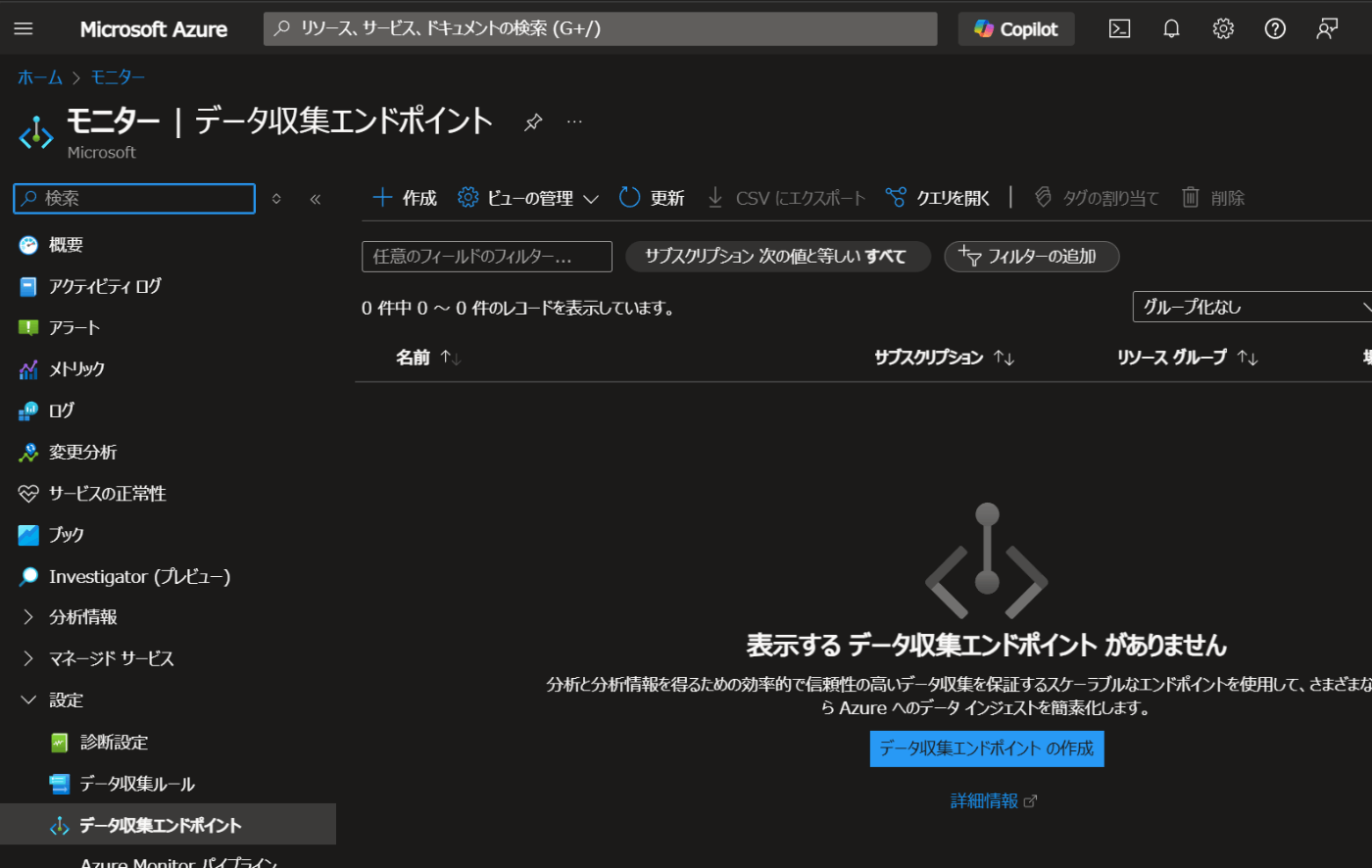Open the help question mark icon
Image resolution: width=1372 pixels, height=868 pixels.
click(x=1275, y=28)
